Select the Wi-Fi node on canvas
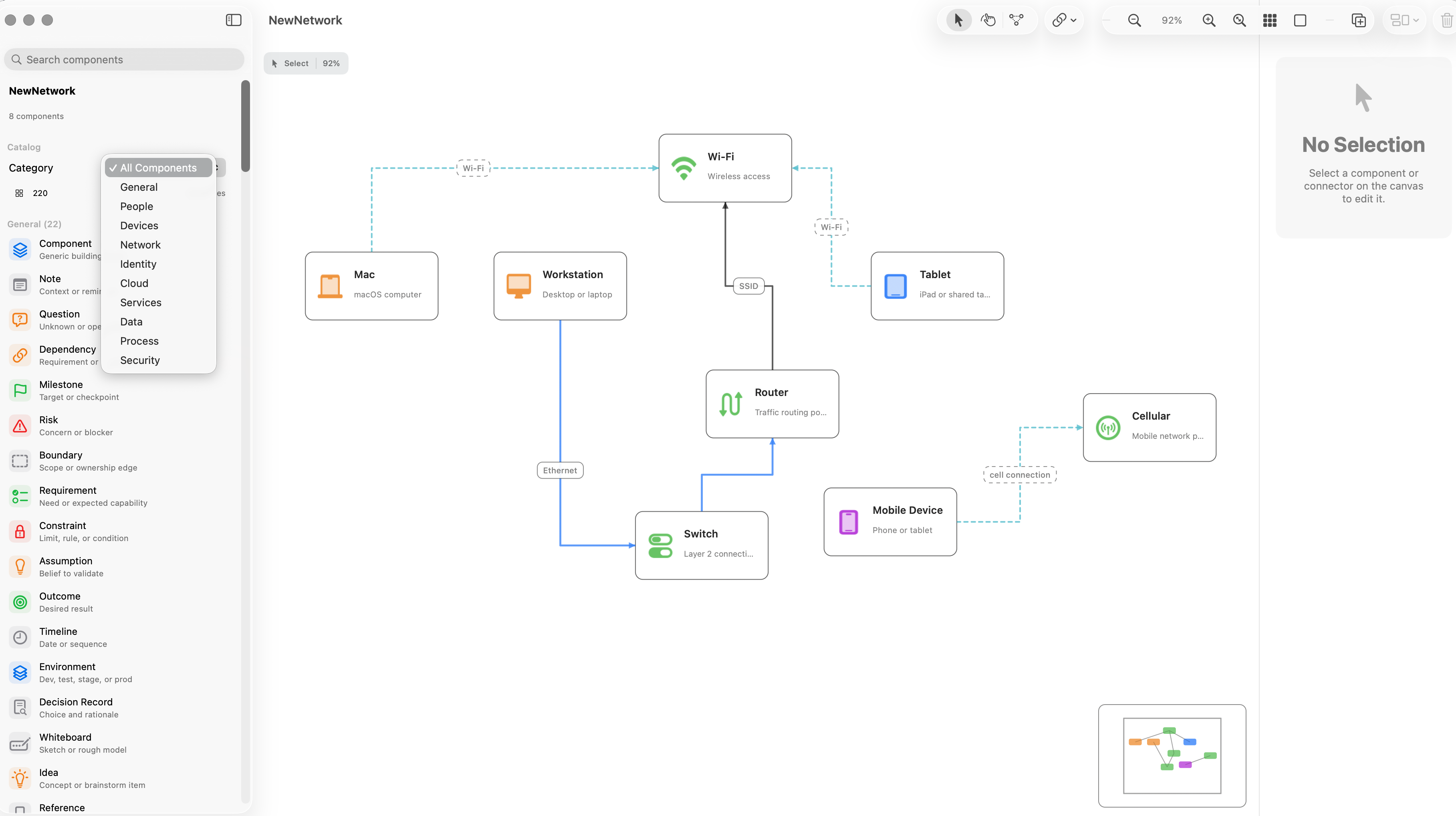This screenshot has height=816, width=1456. point(725,168)
